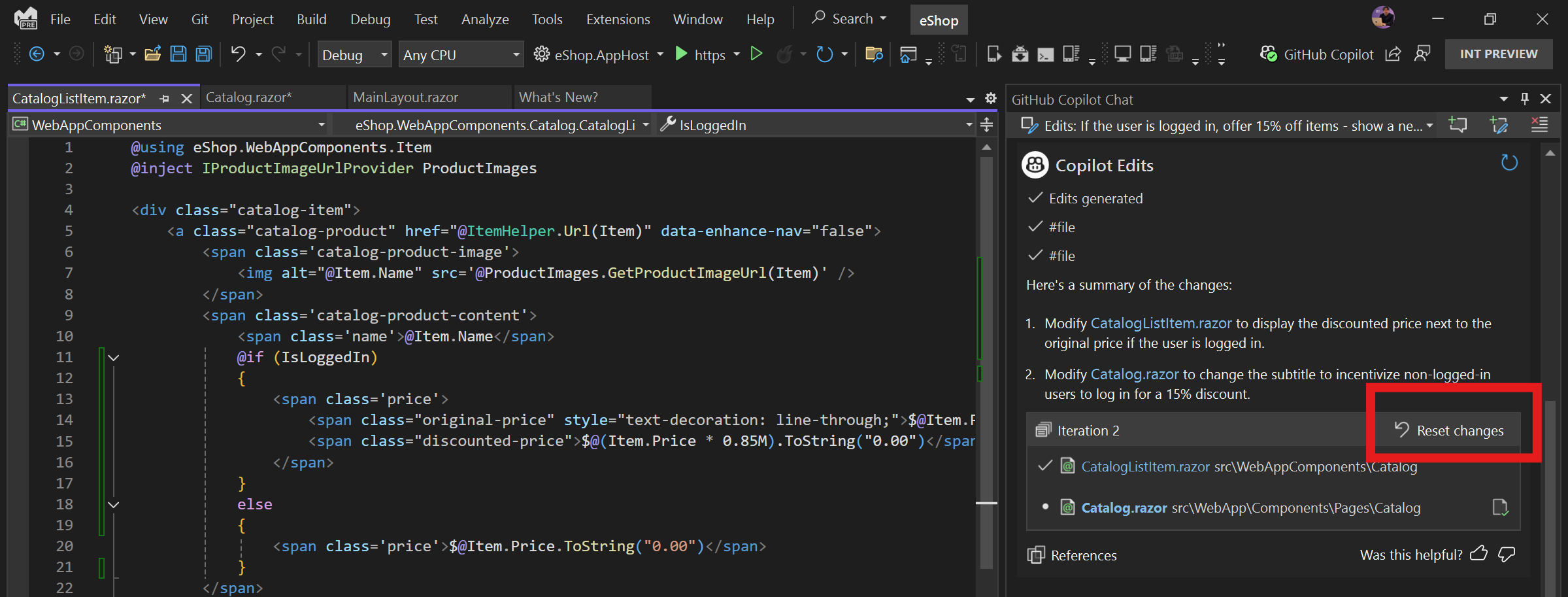
Task: Open the editor tab settings gear icon
Action: pyautogui.click(x=991, y=98)
